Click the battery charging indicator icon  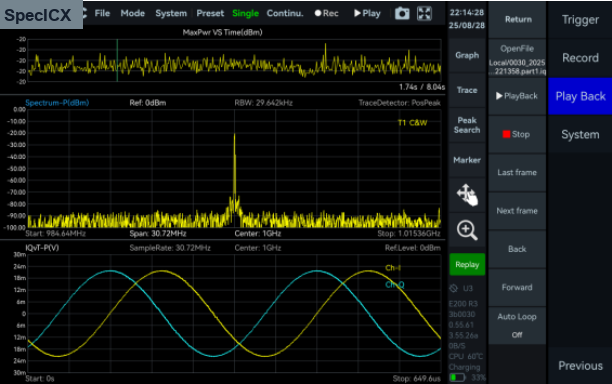pyautogui.click(x=457, y=377)
